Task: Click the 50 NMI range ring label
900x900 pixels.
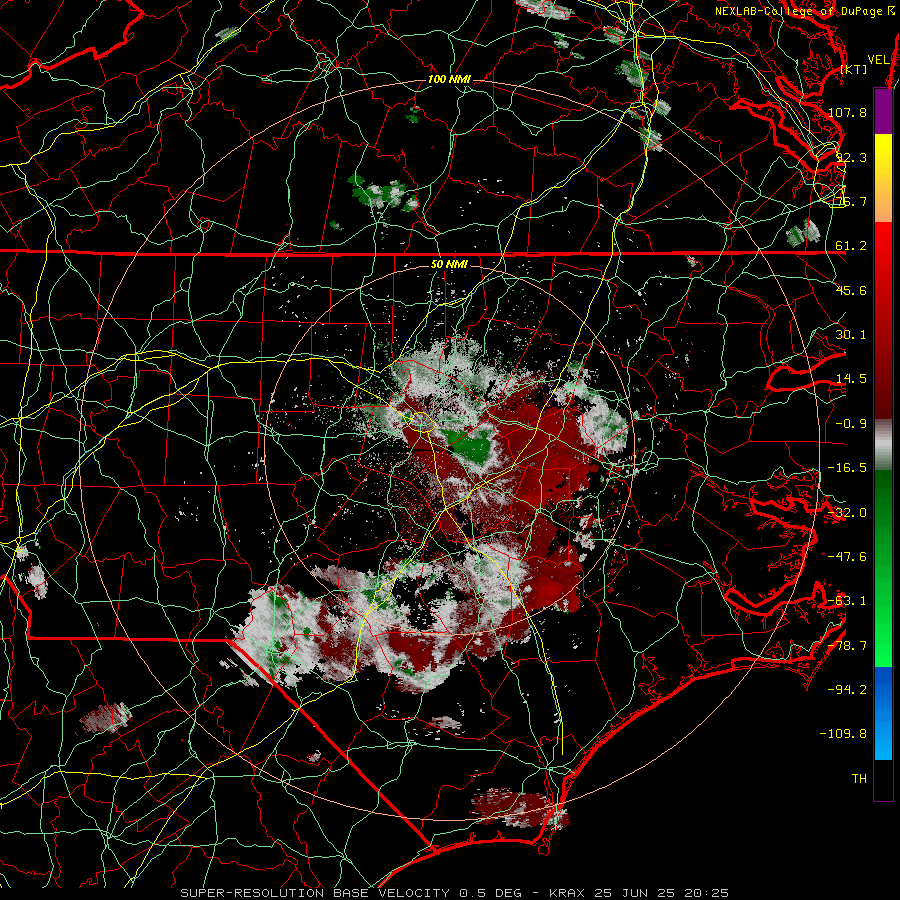Action: tap(449, 265)
